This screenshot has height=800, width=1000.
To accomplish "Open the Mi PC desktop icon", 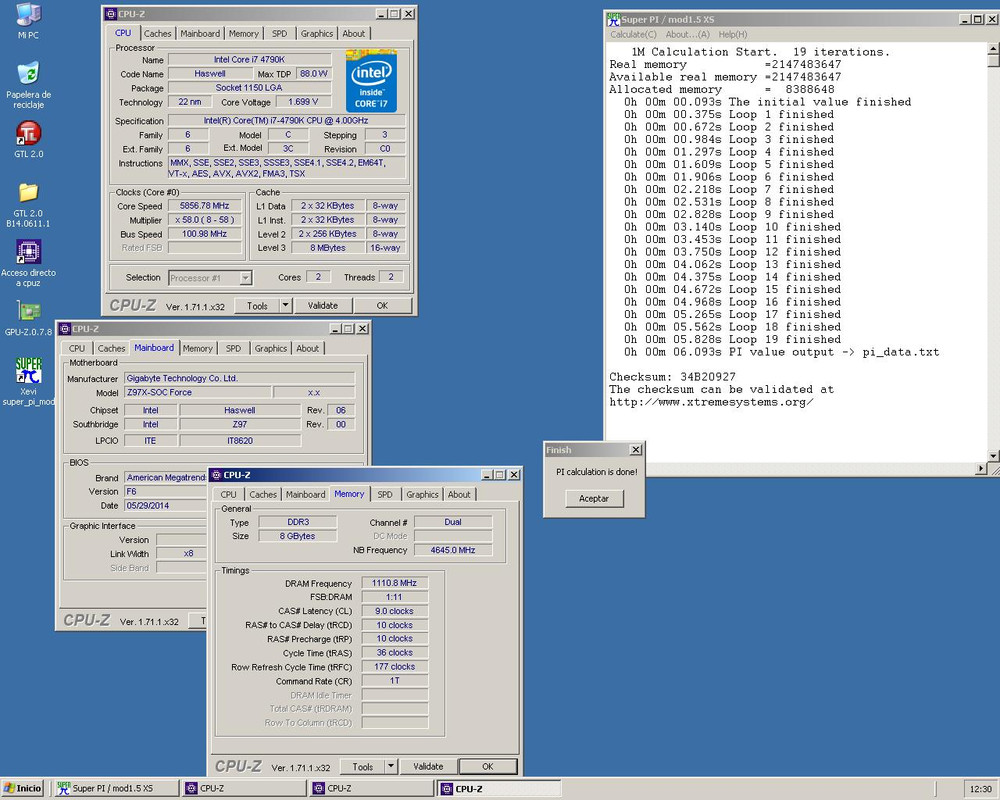I will [x=28, y=20].
